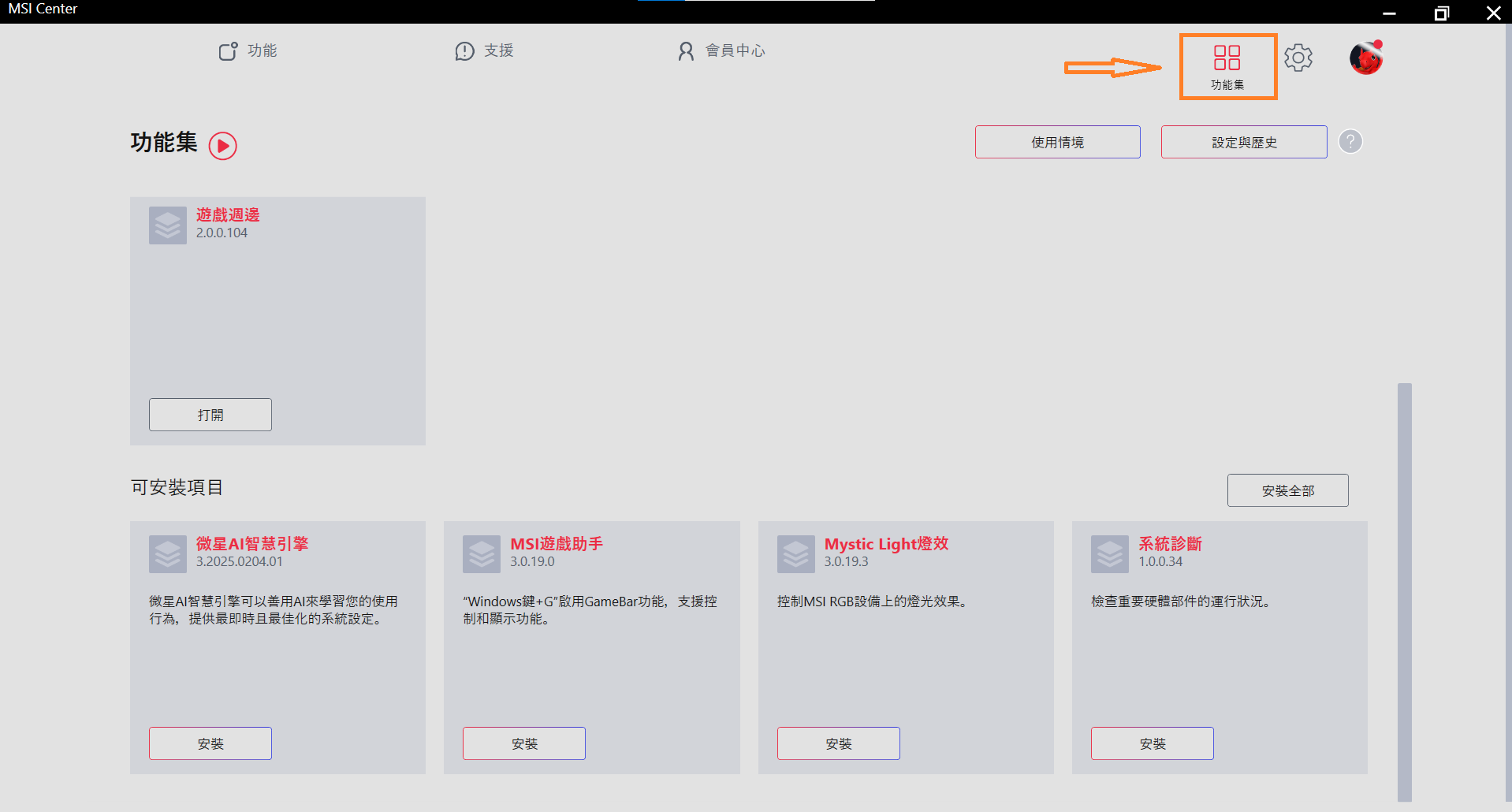The width and height of the screenshot is (1512, 812).
Task: Install 系統診斷
Action: pos(1153,743)
